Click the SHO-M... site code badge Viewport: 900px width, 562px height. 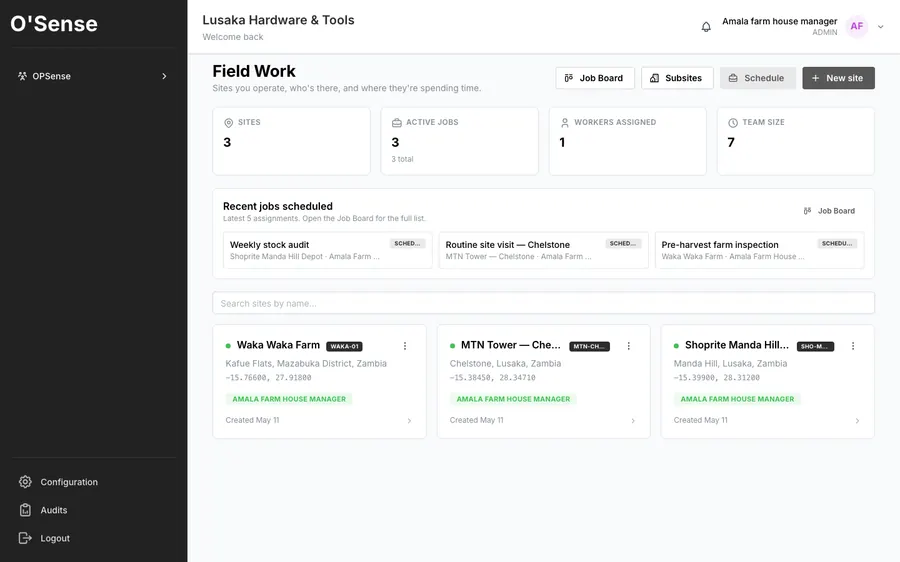click(815, 346)
